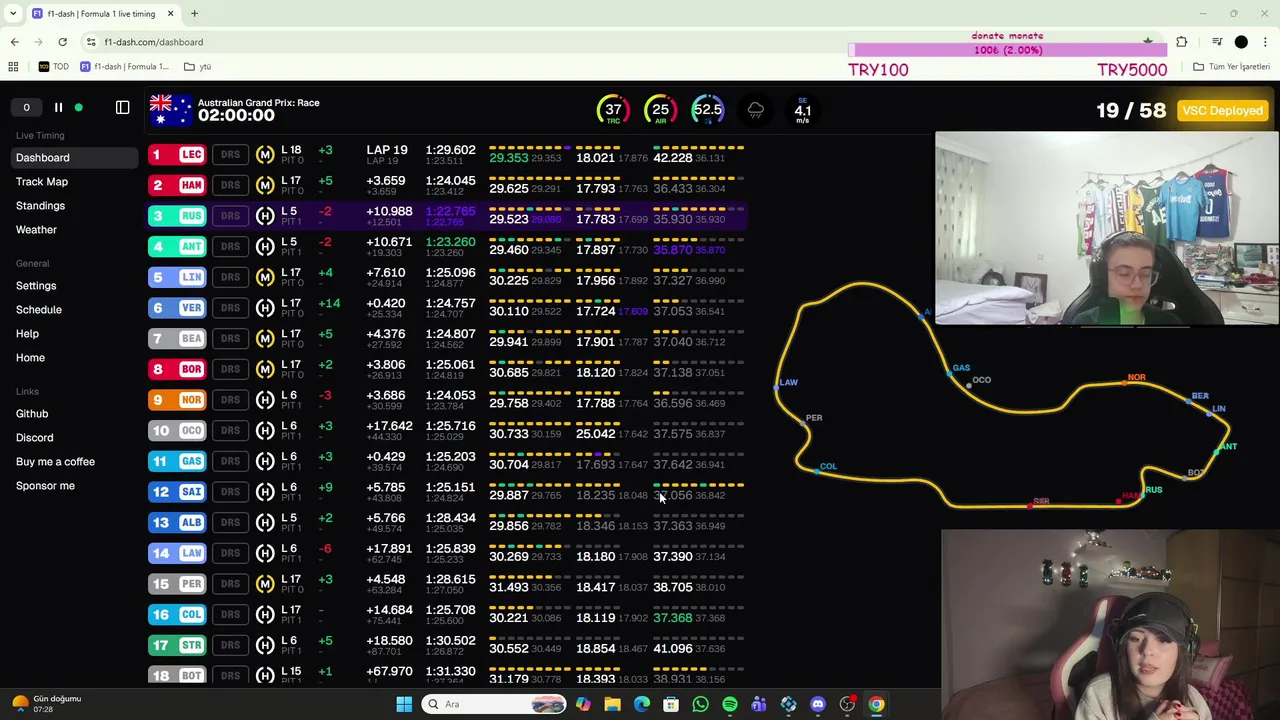Open the TOD bookmark
This screenshot has width=1280, height=720.
pyautogui.click(x=54, y=67)
